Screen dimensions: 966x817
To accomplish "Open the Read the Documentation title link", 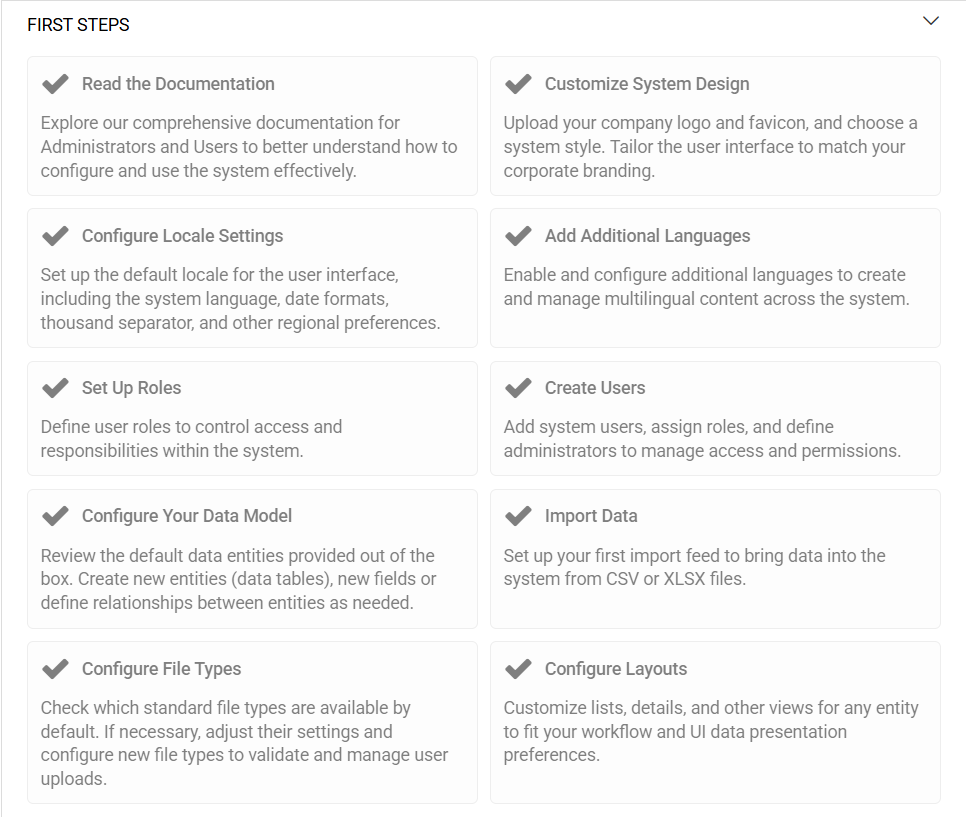I will (x=178, y=84).
